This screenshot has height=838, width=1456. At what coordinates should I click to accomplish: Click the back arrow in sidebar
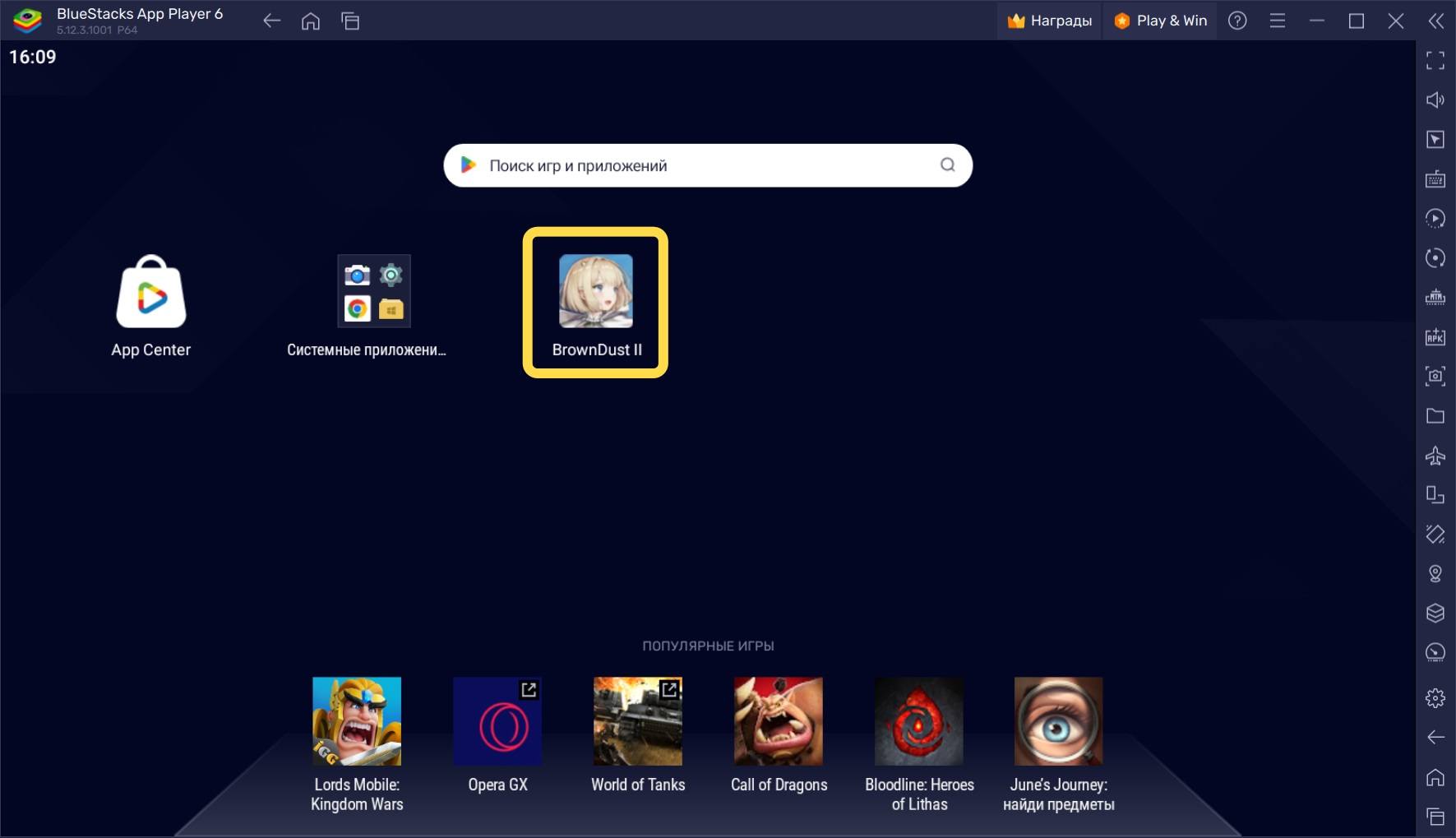(1435, 738)
